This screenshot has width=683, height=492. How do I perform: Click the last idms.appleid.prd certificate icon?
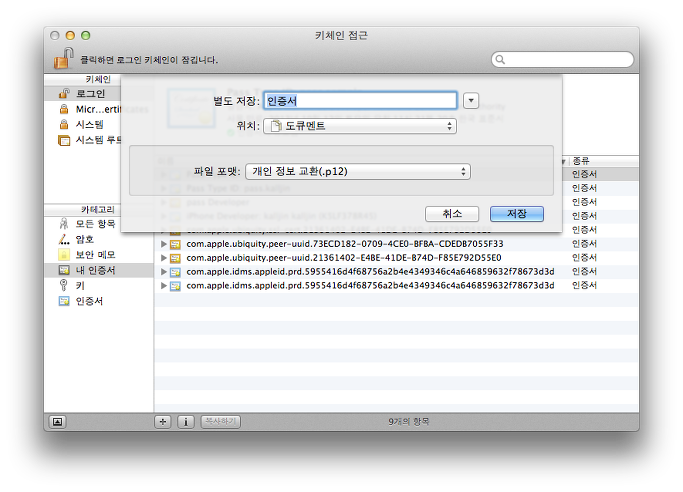click(x=175, y=286)
